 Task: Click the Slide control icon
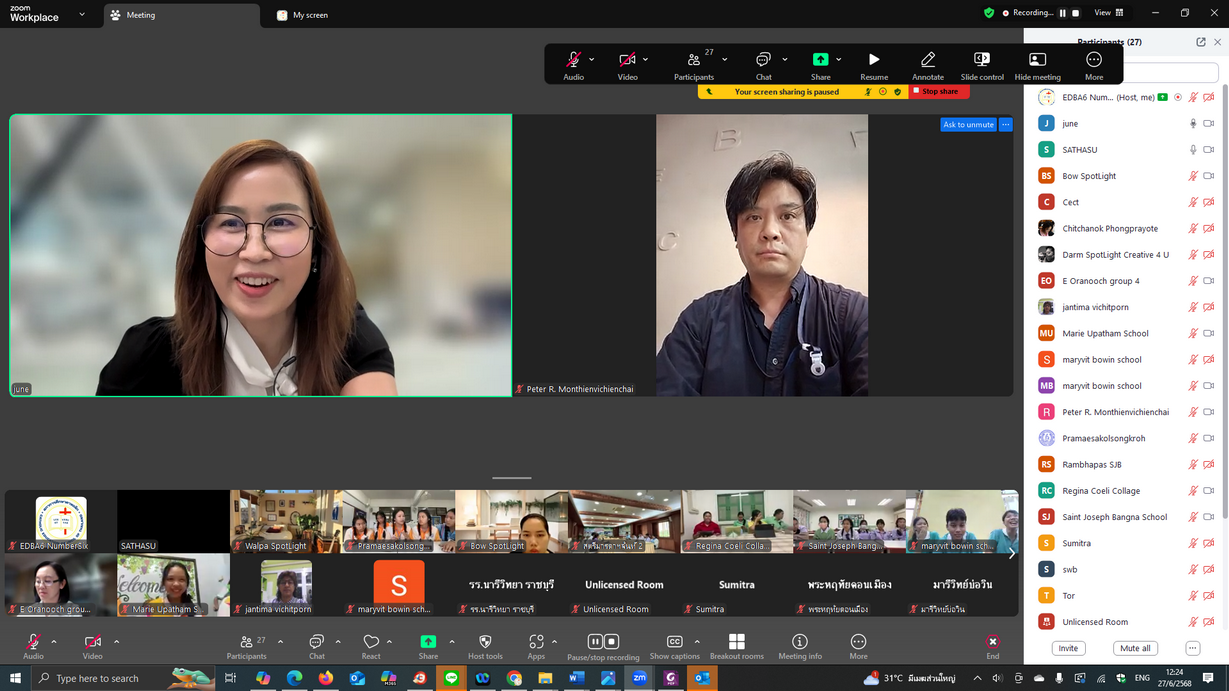981,64
